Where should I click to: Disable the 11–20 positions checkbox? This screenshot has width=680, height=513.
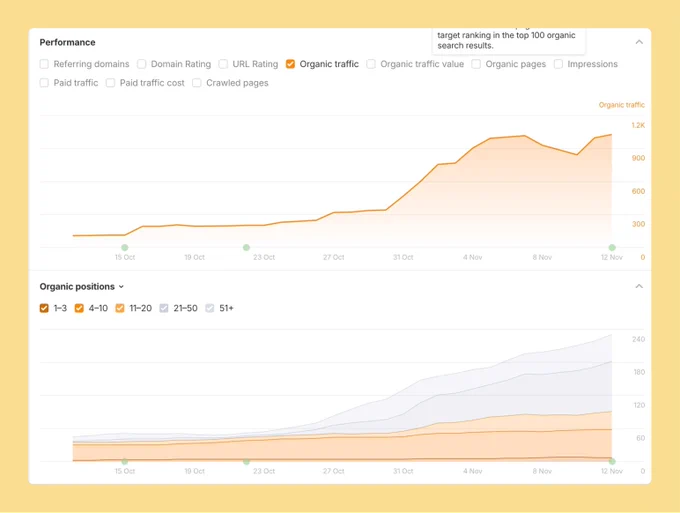click(x=120, y=308)
